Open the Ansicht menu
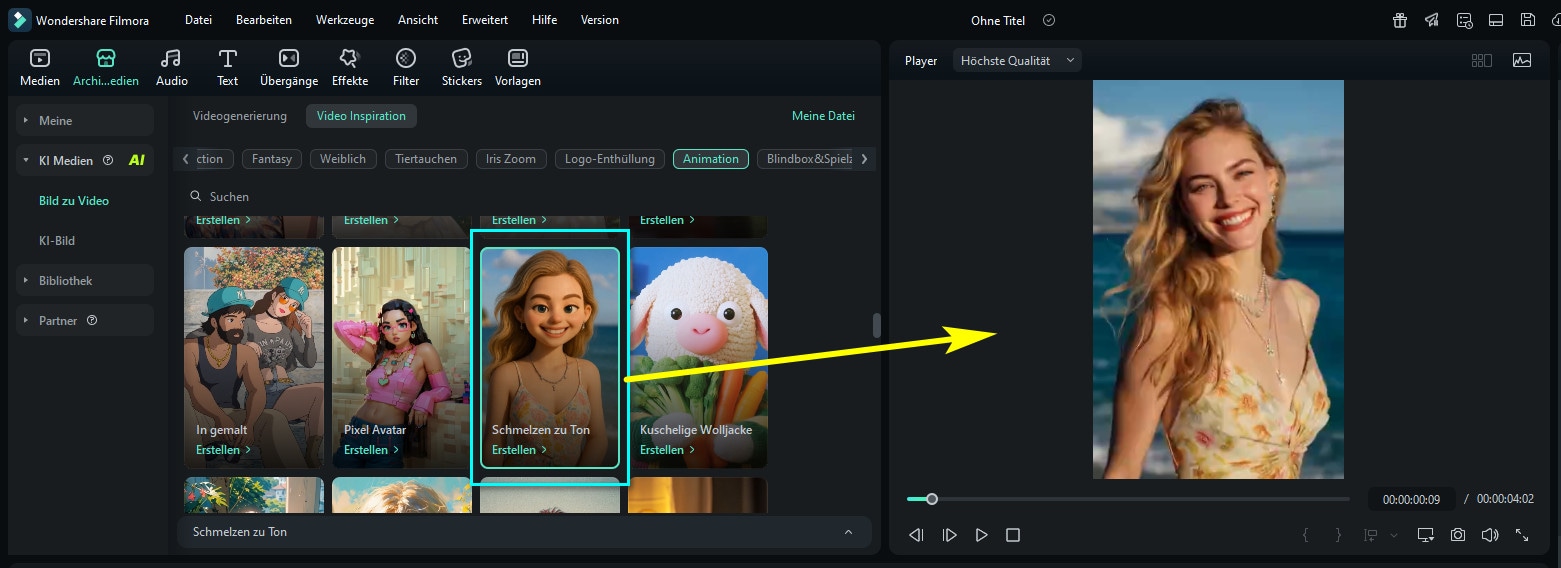This screenshot has height=568, width=1561. (418, 20)
